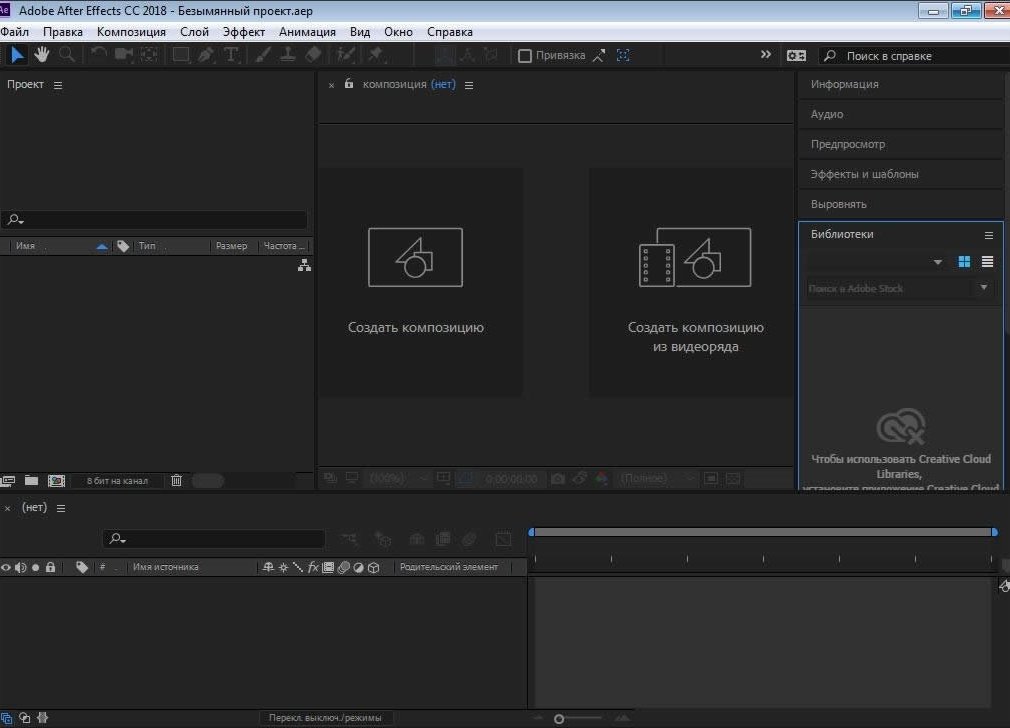Screen dimensions: 1010x728
Task: Open the library selection dropdown in Библиотеки
Action: coord(937,263)
